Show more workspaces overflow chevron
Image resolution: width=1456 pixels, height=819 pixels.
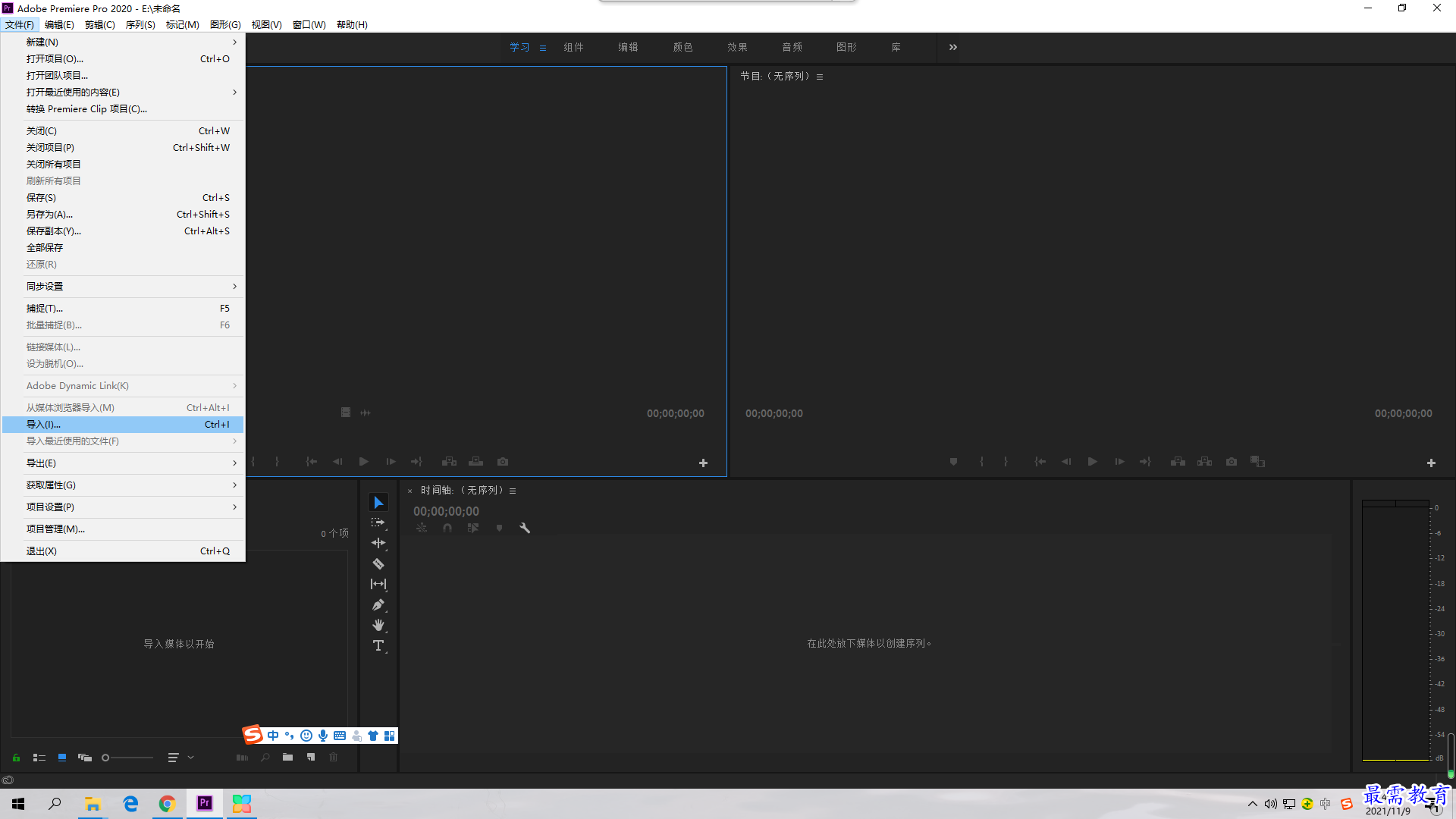click(953, 47)
